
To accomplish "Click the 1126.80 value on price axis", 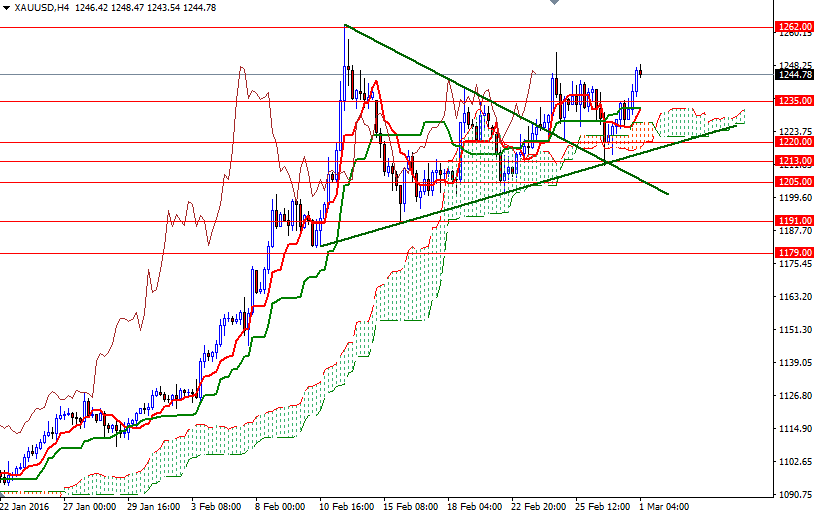I will tap(795, 396).
